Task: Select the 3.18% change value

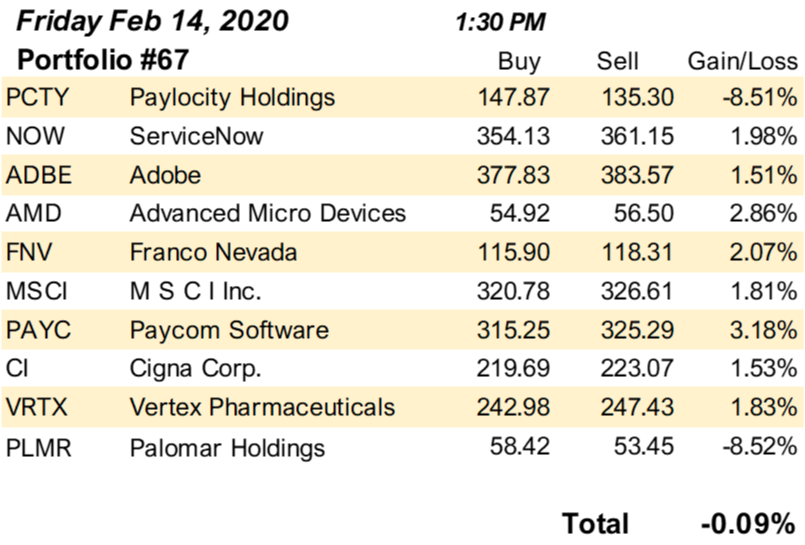Action: click(763, 329)
